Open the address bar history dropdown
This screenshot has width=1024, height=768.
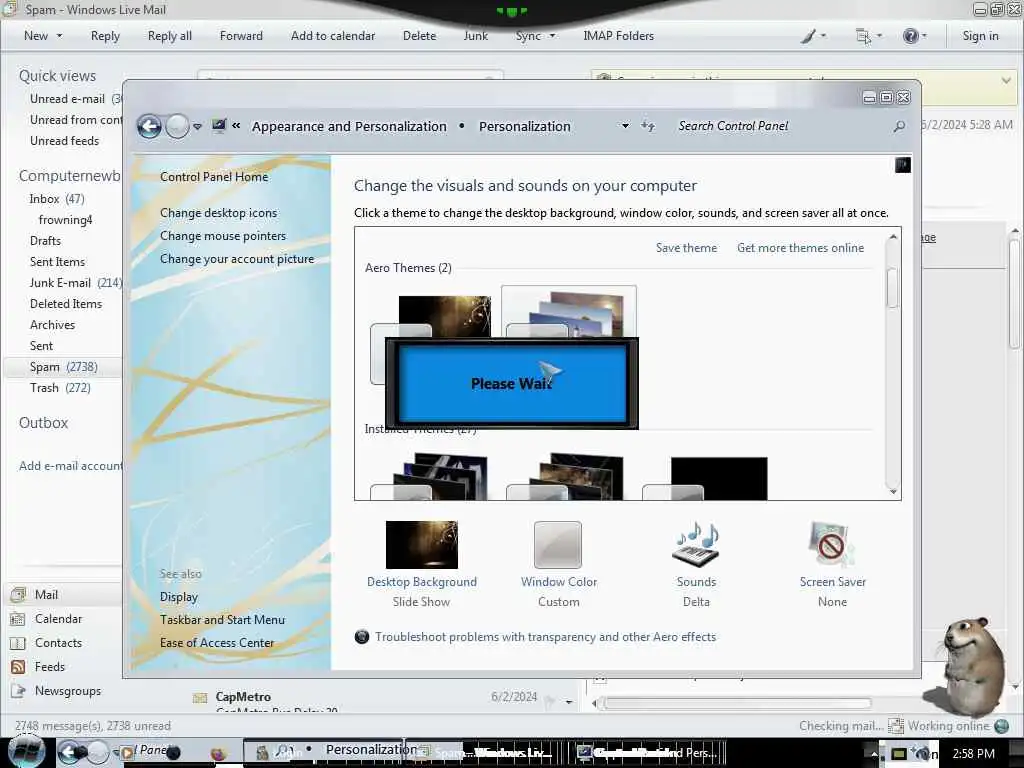[625, 126]
